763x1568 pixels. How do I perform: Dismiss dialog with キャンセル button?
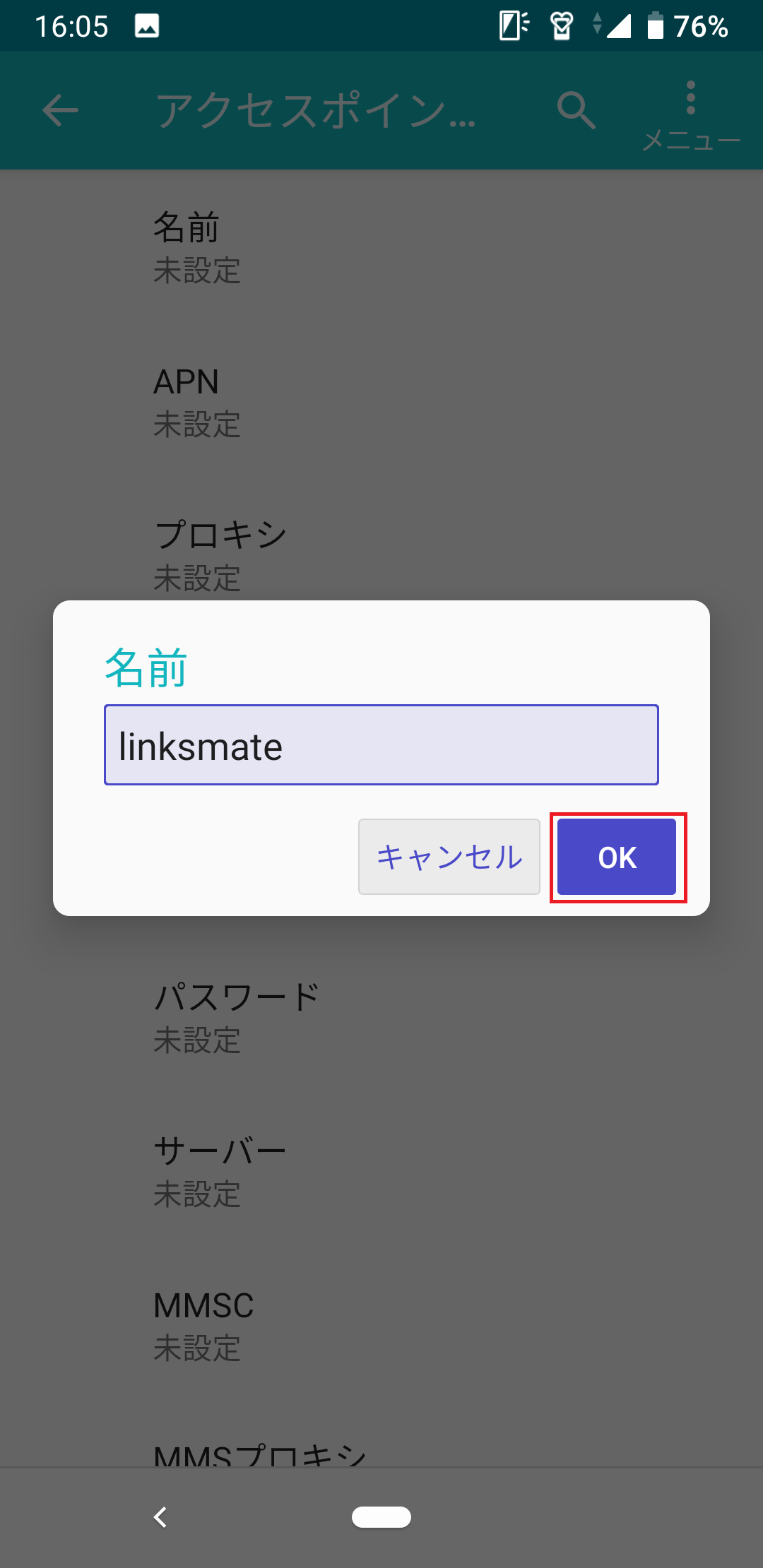pos(449,857)
